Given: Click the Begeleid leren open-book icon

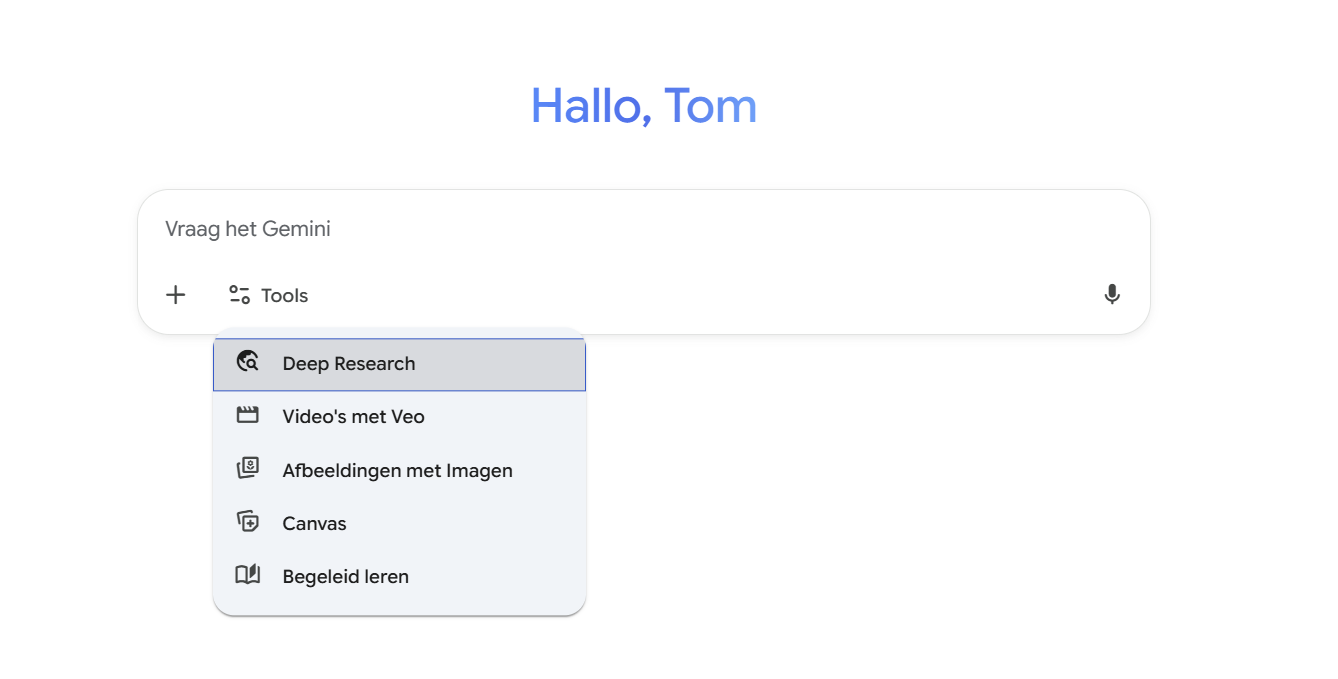Looking at the screenshot, I should pyautogui.click(x=247, y=575).
